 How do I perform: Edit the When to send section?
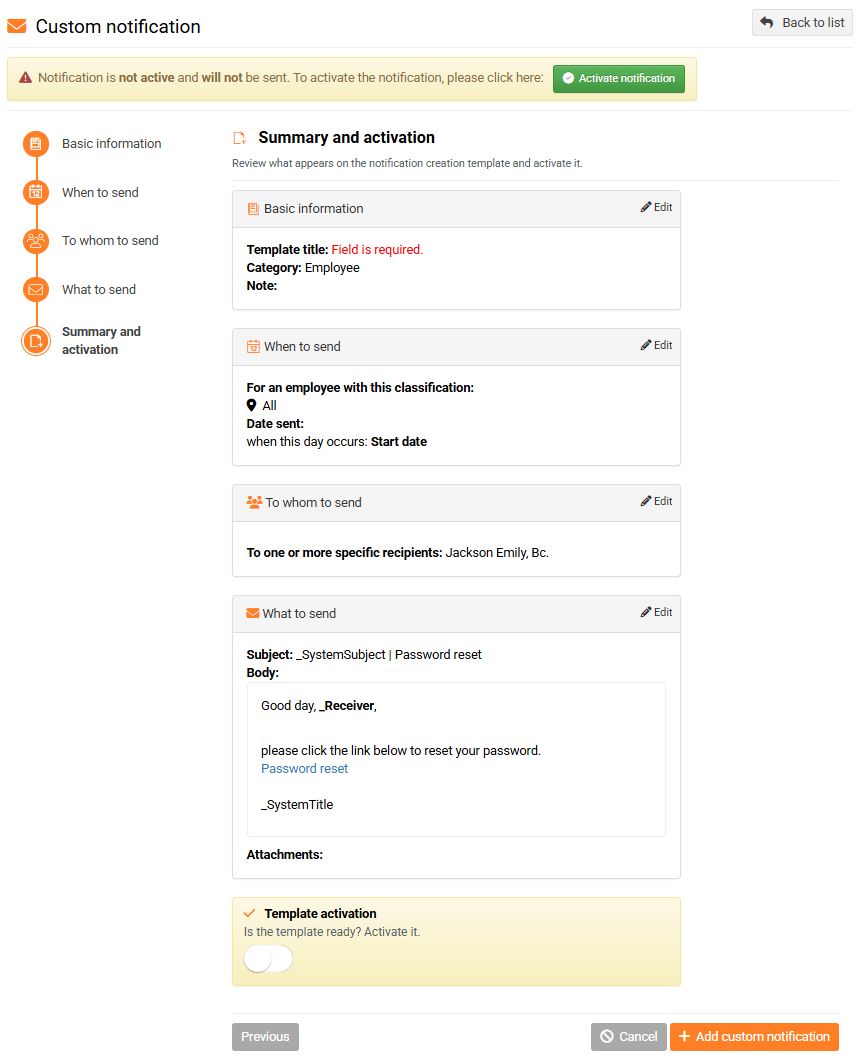657,346
